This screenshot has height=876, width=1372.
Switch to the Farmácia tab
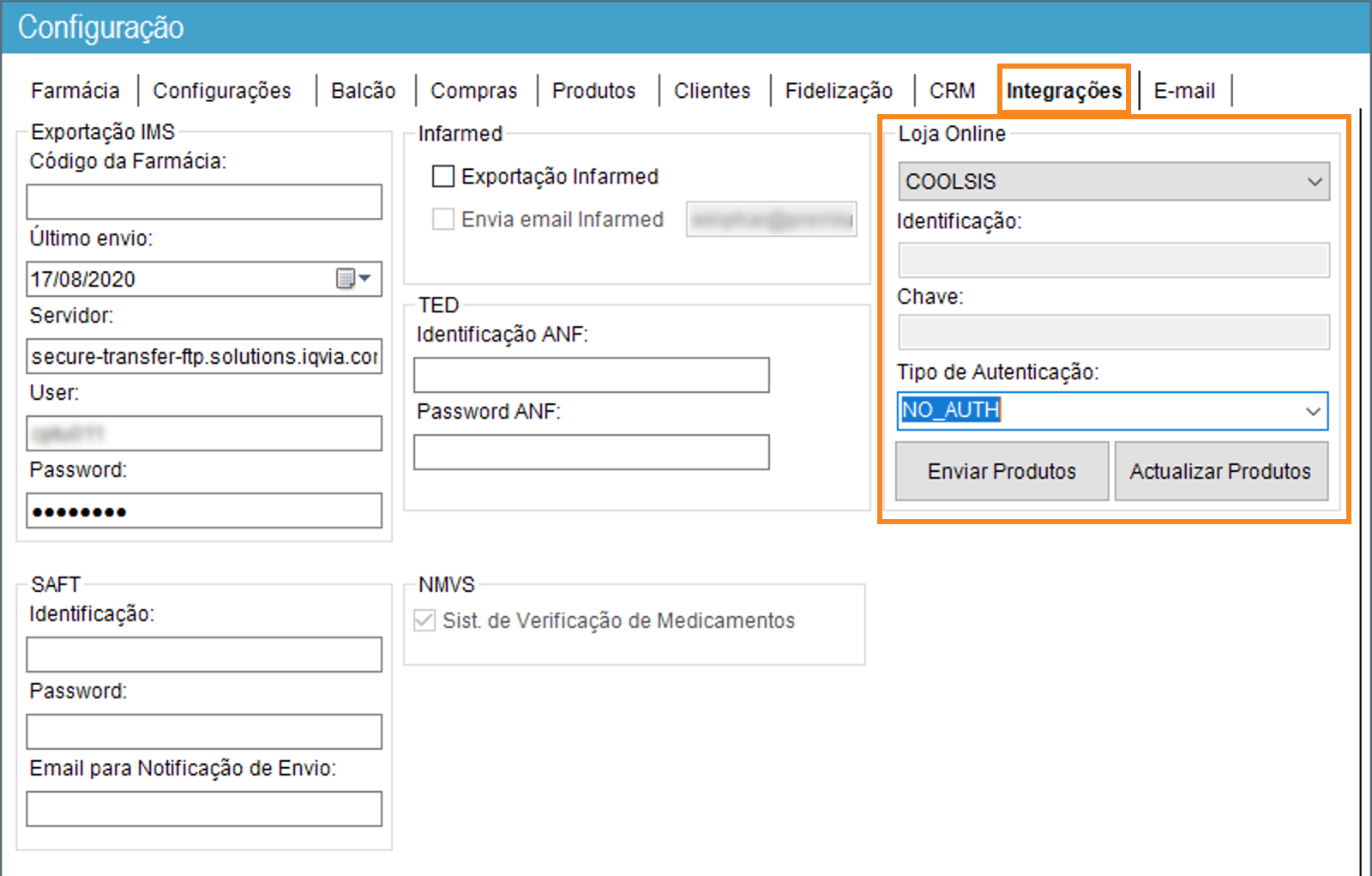(75, 91)
